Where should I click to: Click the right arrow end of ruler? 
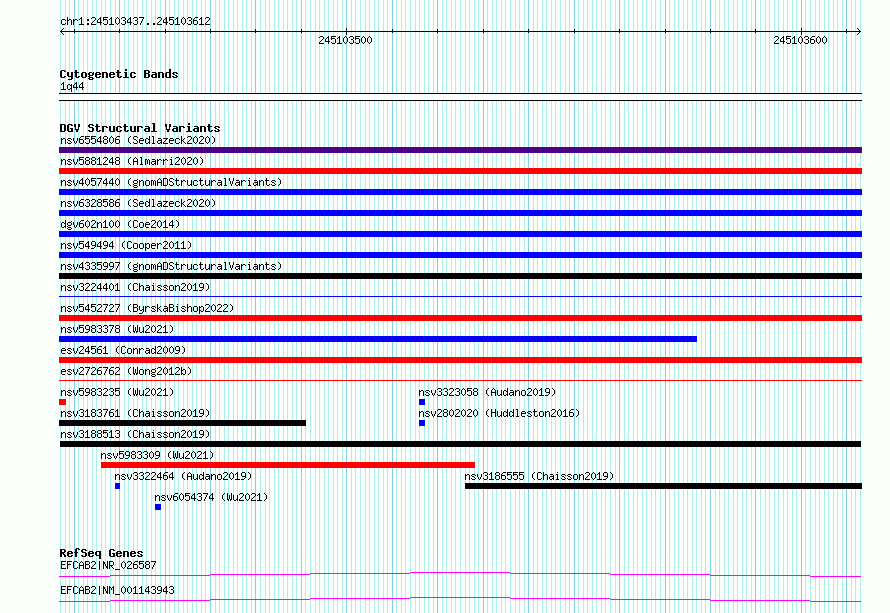(x=858, y=31)
